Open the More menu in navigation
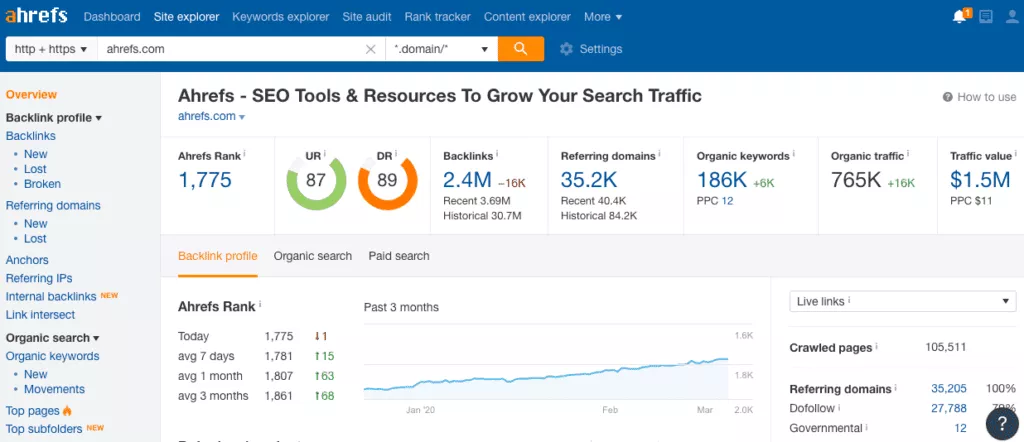 [603, 17]
